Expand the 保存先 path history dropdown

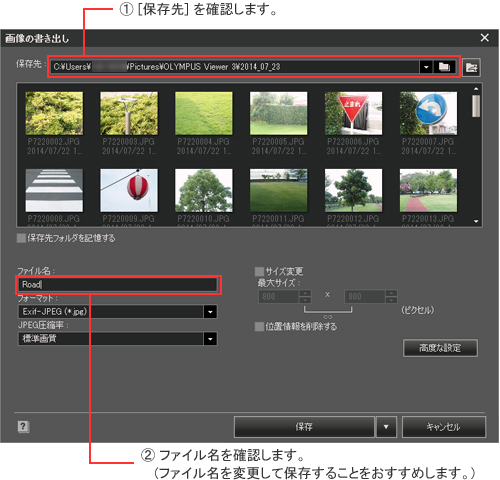[x=426, y=67]
